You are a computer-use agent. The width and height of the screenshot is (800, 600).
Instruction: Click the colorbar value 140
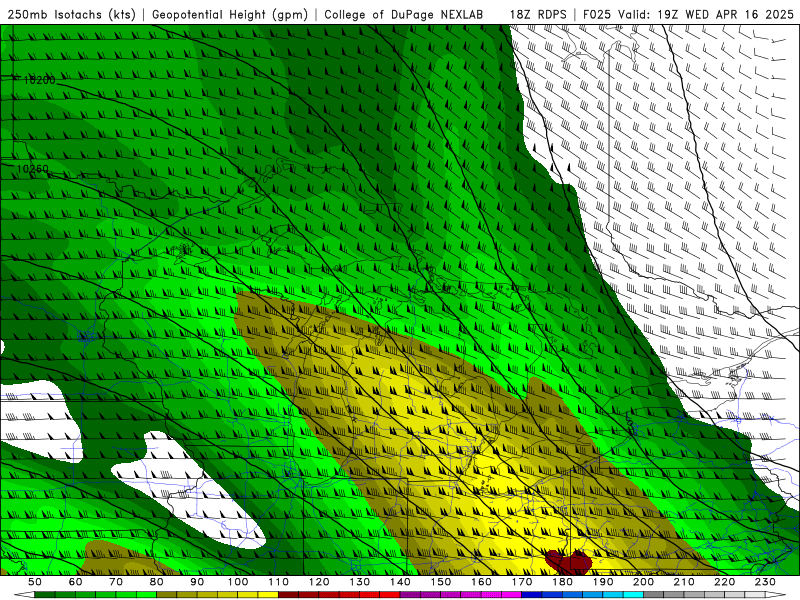pyautogui.click(x=400, y=582)
